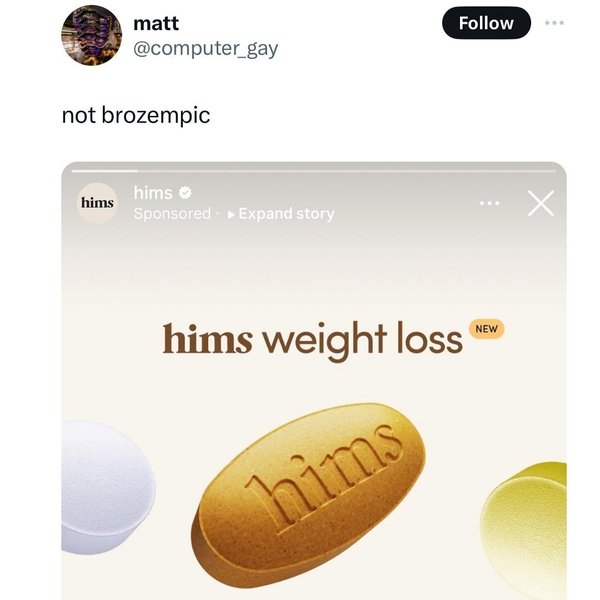Click the Follow button
Screen dimensions: 600x600
[486, 23]
